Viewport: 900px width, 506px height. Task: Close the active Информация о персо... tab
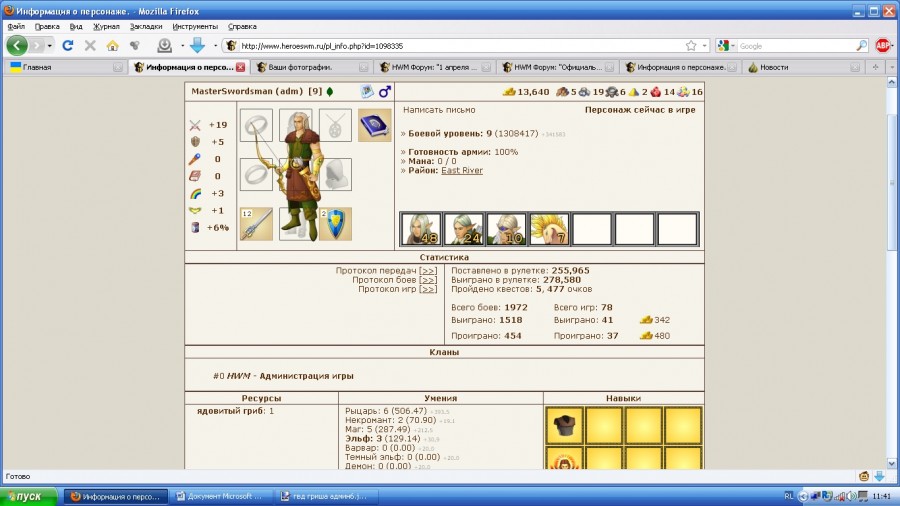(240, 67)
